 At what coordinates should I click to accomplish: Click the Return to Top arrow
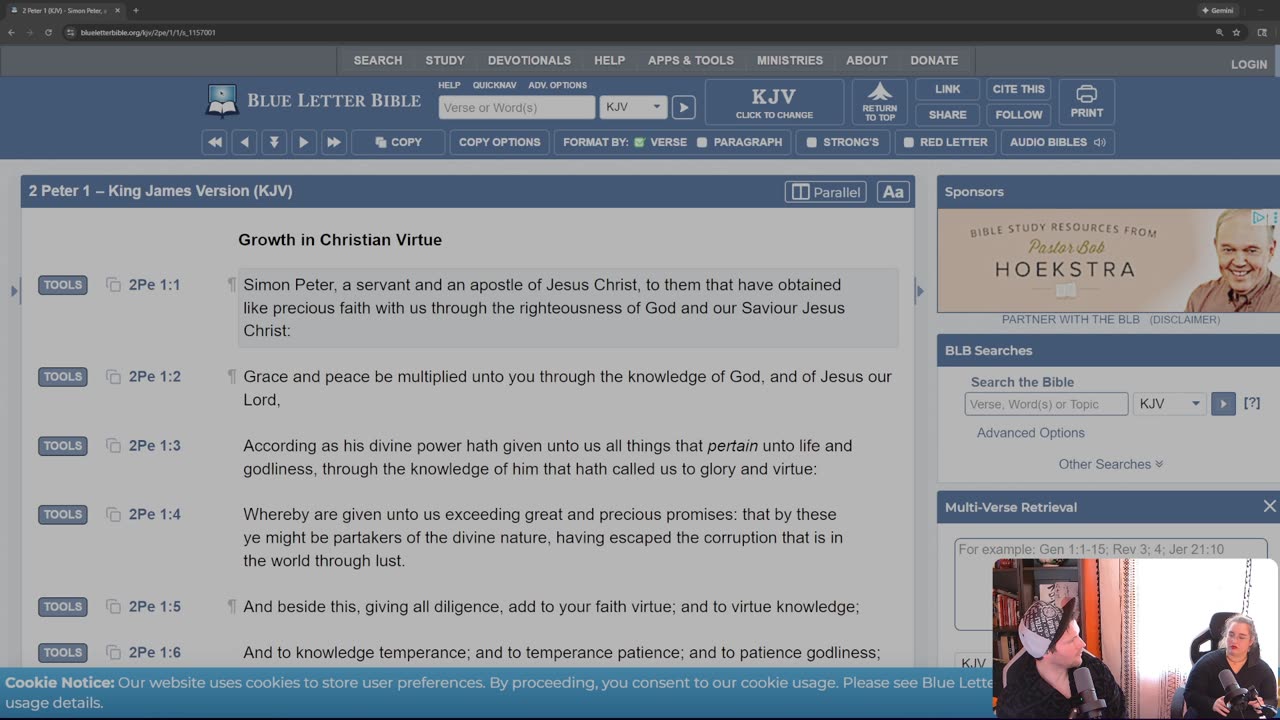880,102
